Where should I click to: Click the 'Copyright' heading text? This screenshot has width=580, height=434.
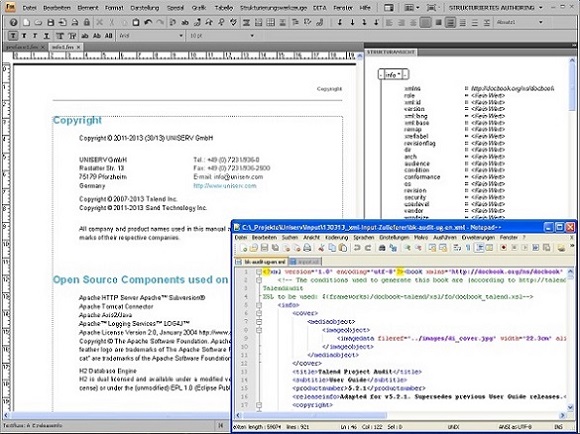[77, 120]
